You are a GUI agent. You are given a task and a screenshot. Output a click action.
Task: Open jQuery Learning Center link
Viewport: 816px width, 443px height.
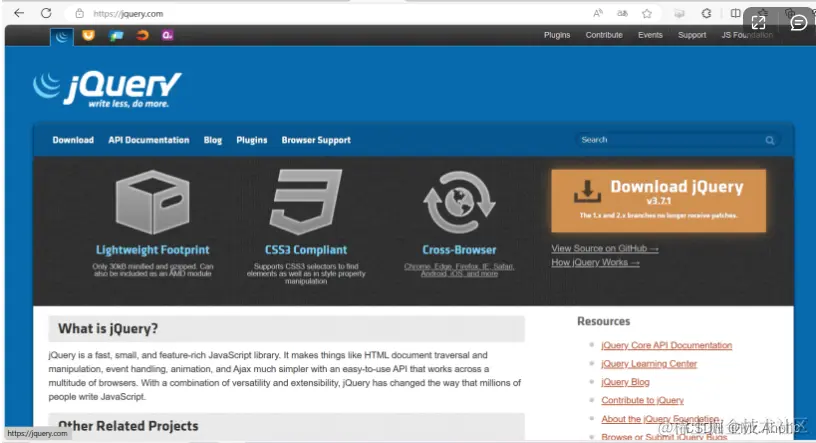649,363
